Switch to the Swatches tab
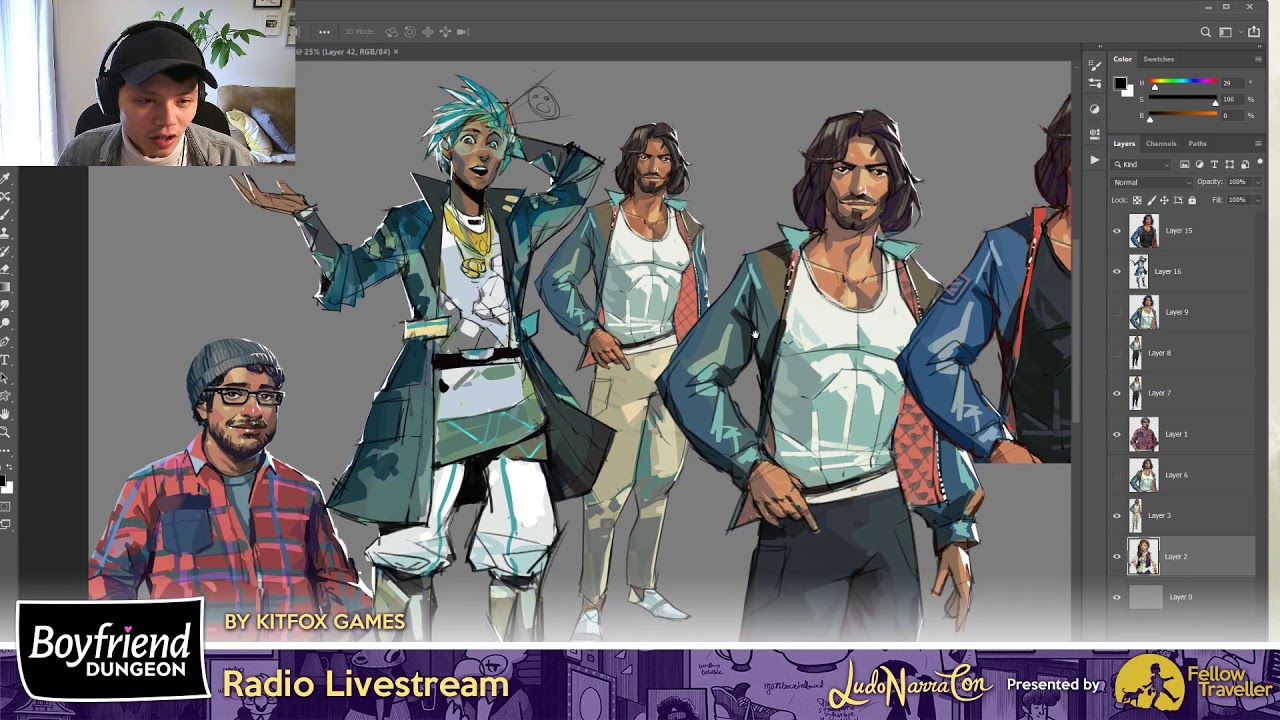 point(1159,59)
